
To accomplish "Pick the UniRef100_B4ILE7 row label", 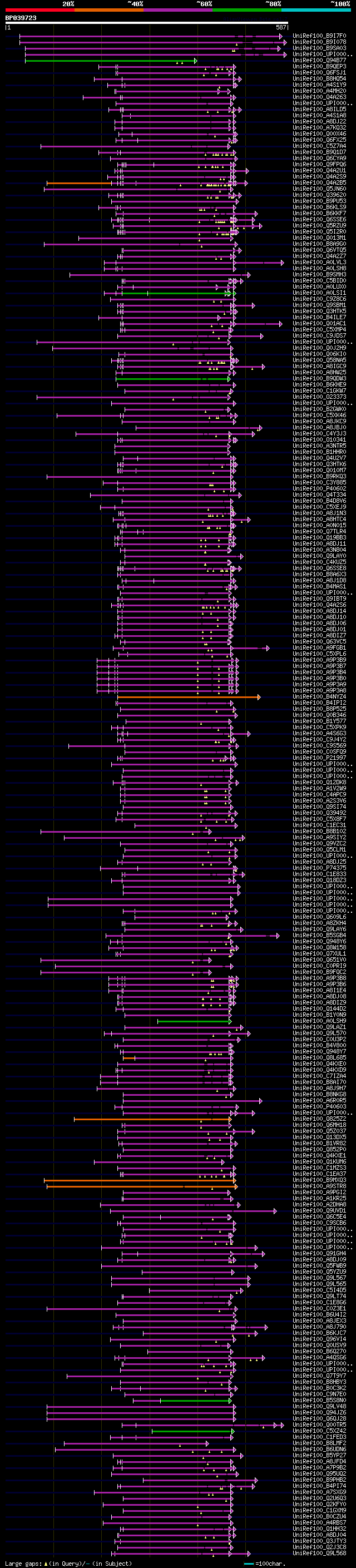I will [319, 317].
